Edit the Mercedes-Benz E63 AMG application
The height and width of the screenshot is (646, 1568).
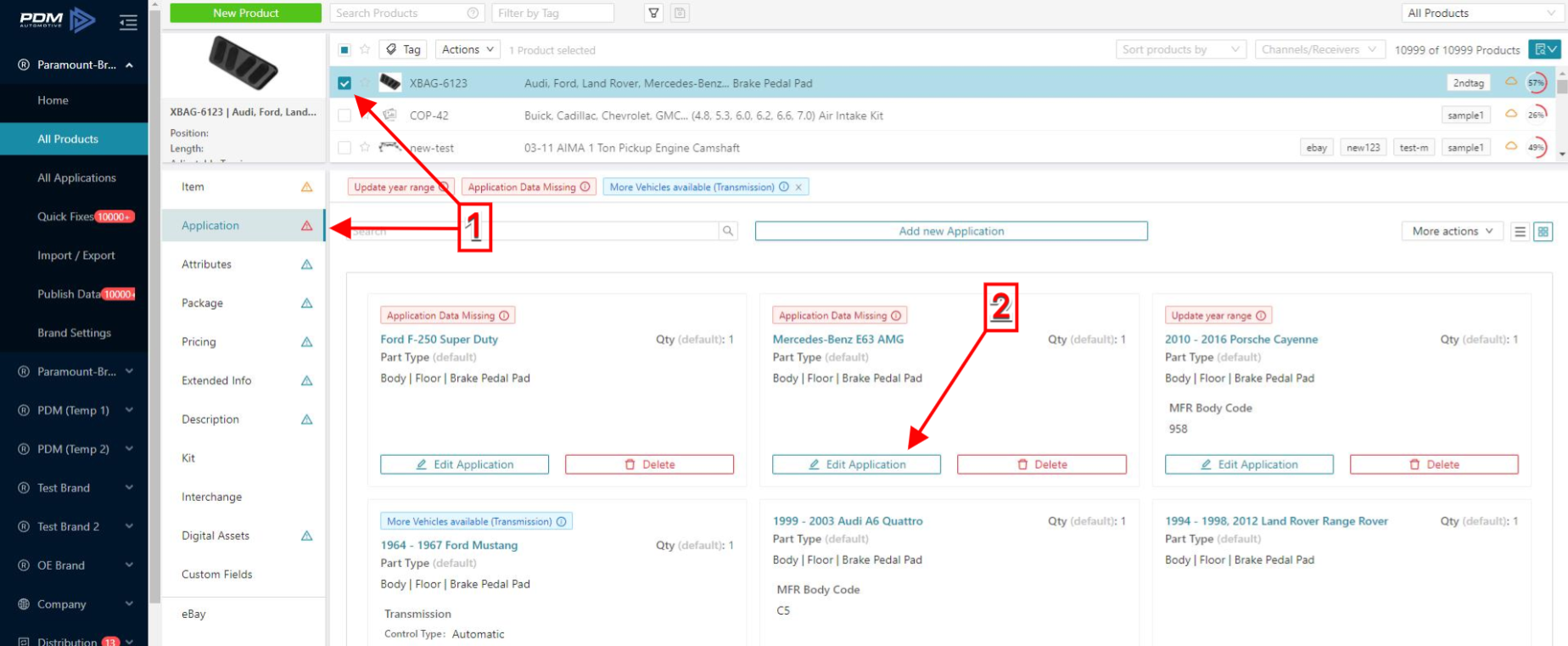click(x=856, y=464)
